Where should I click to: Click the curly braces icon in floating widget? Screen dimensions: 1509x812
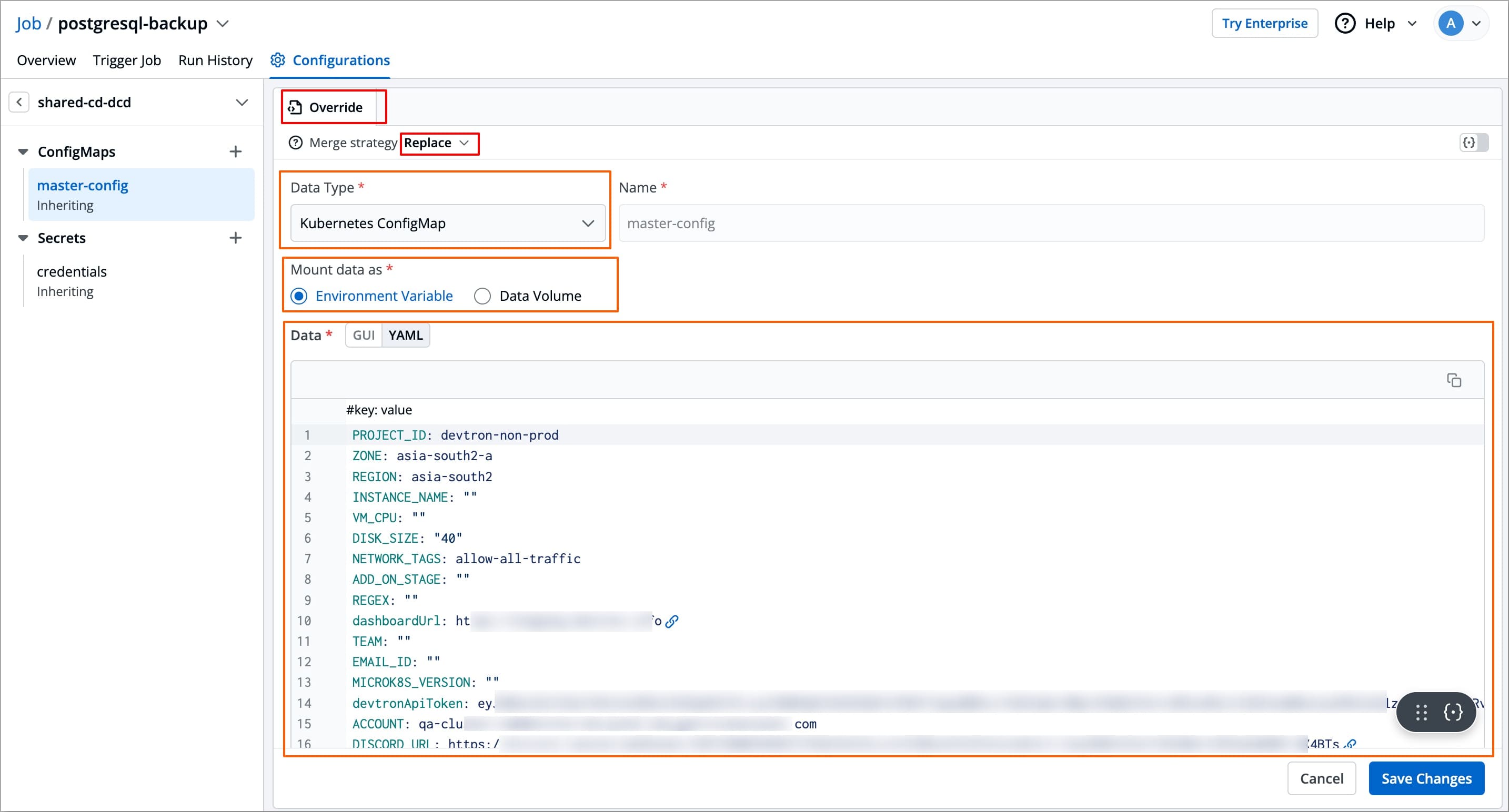[x=1453, y=712]
